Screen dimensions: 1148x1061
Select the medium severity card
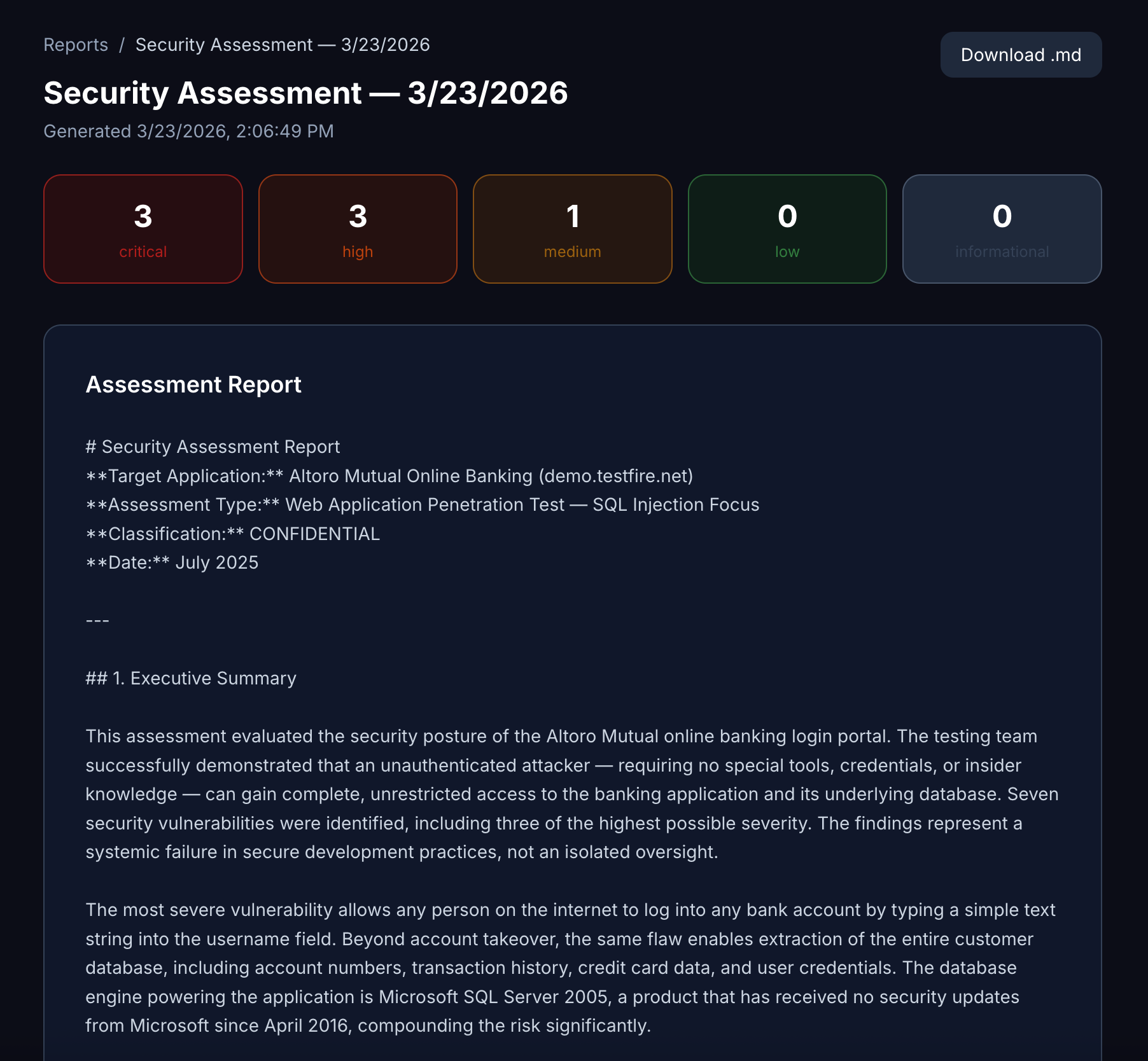[x=573, y=229]
